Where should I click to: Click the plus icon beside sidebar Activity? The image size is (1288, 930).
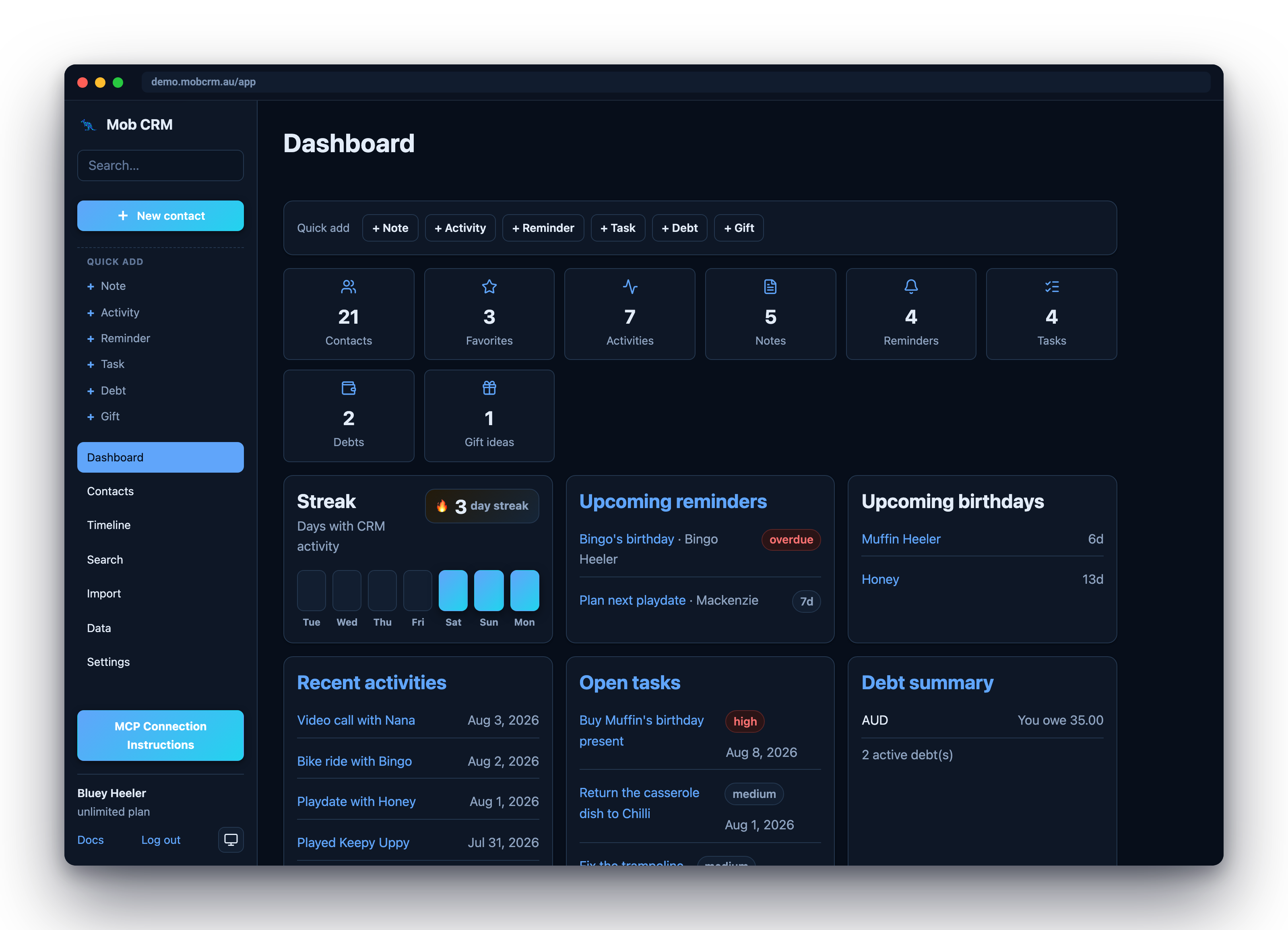(90, 313)
